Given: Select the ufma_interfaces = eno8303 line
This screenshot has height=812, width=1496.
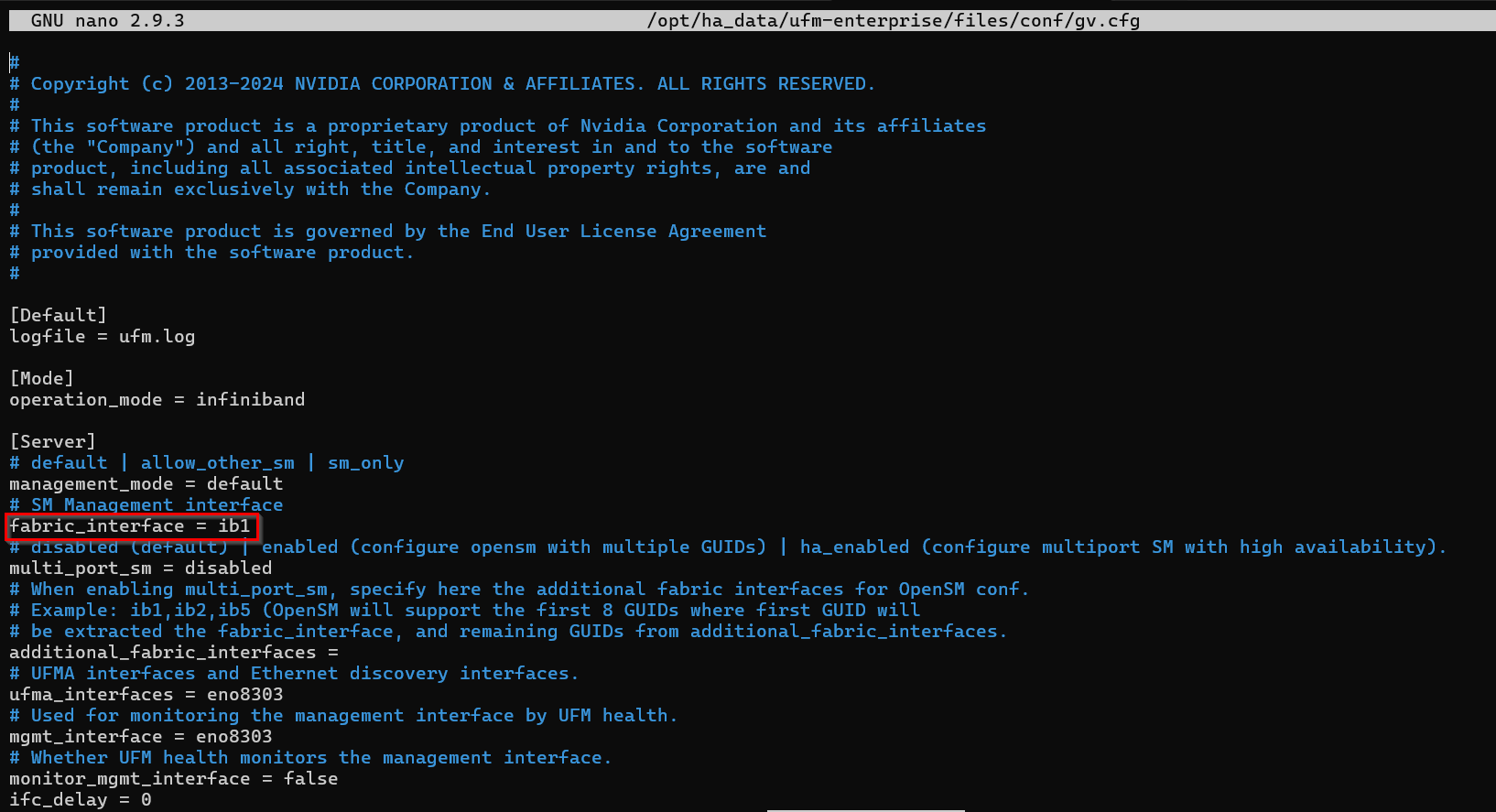Looking at the screenshot, I should click(x=146, y=695).
